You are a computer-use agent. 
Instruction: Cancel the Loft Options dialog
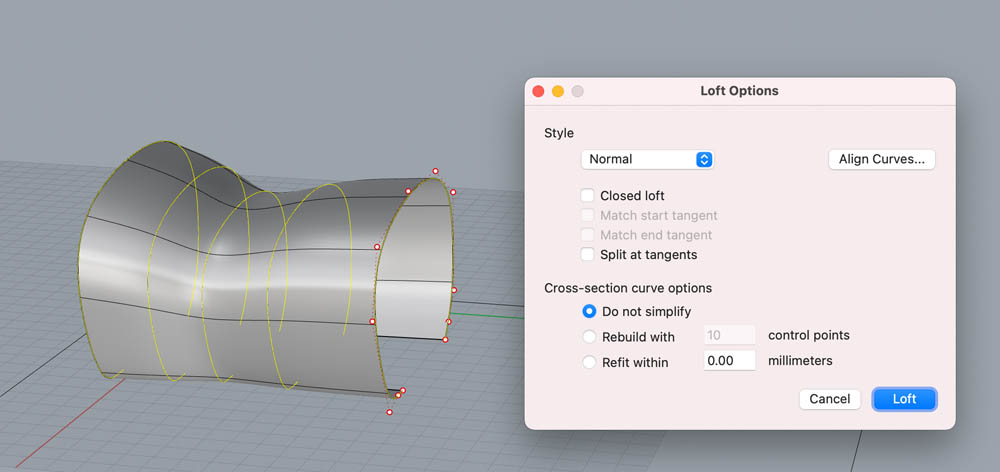coord(830,399)
